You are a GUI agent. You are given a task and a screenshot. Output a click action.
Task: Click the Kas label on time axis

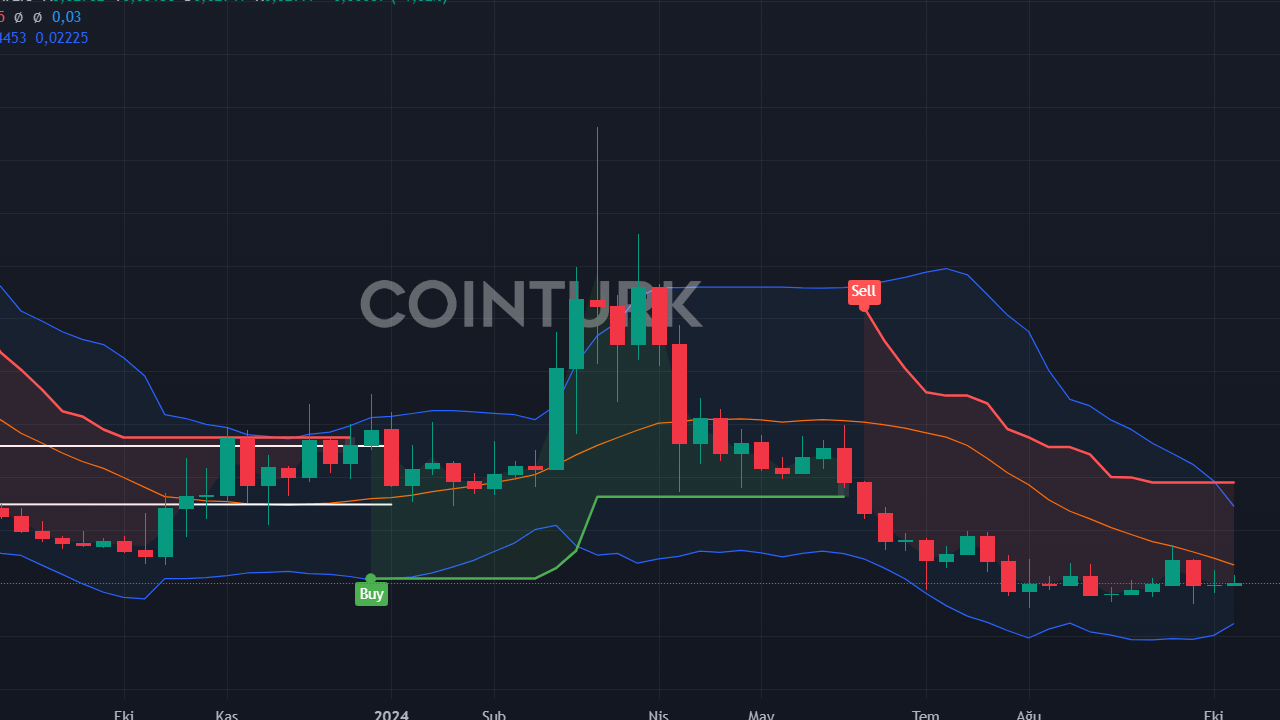tap(227, 714)
